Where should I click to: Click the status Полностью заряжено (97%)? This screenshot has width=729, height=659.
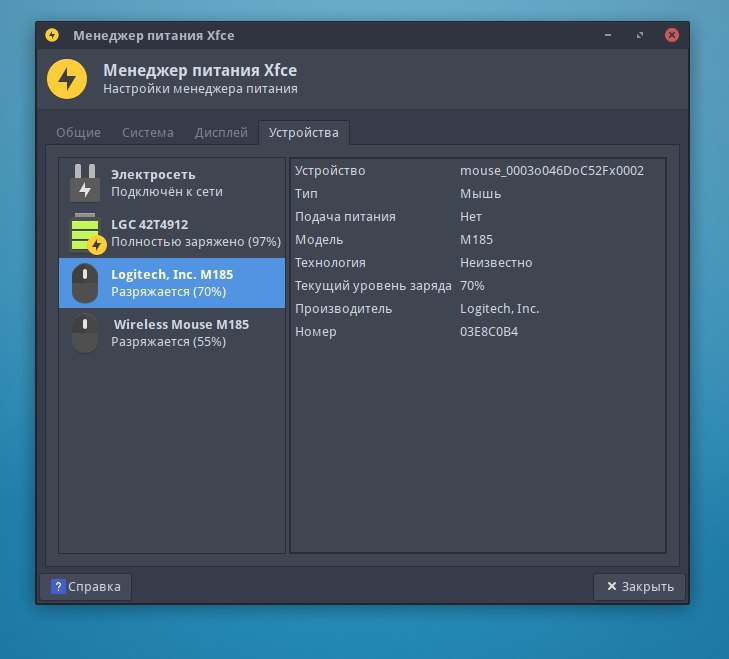[x=196, y=242]
